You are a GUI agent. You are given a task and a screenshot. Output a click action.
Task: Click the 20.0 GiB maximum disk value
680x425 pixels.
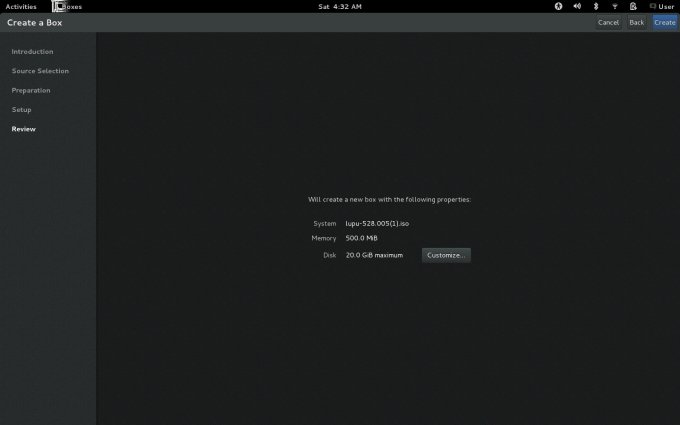pyautogui.click(x=374, y=255)
